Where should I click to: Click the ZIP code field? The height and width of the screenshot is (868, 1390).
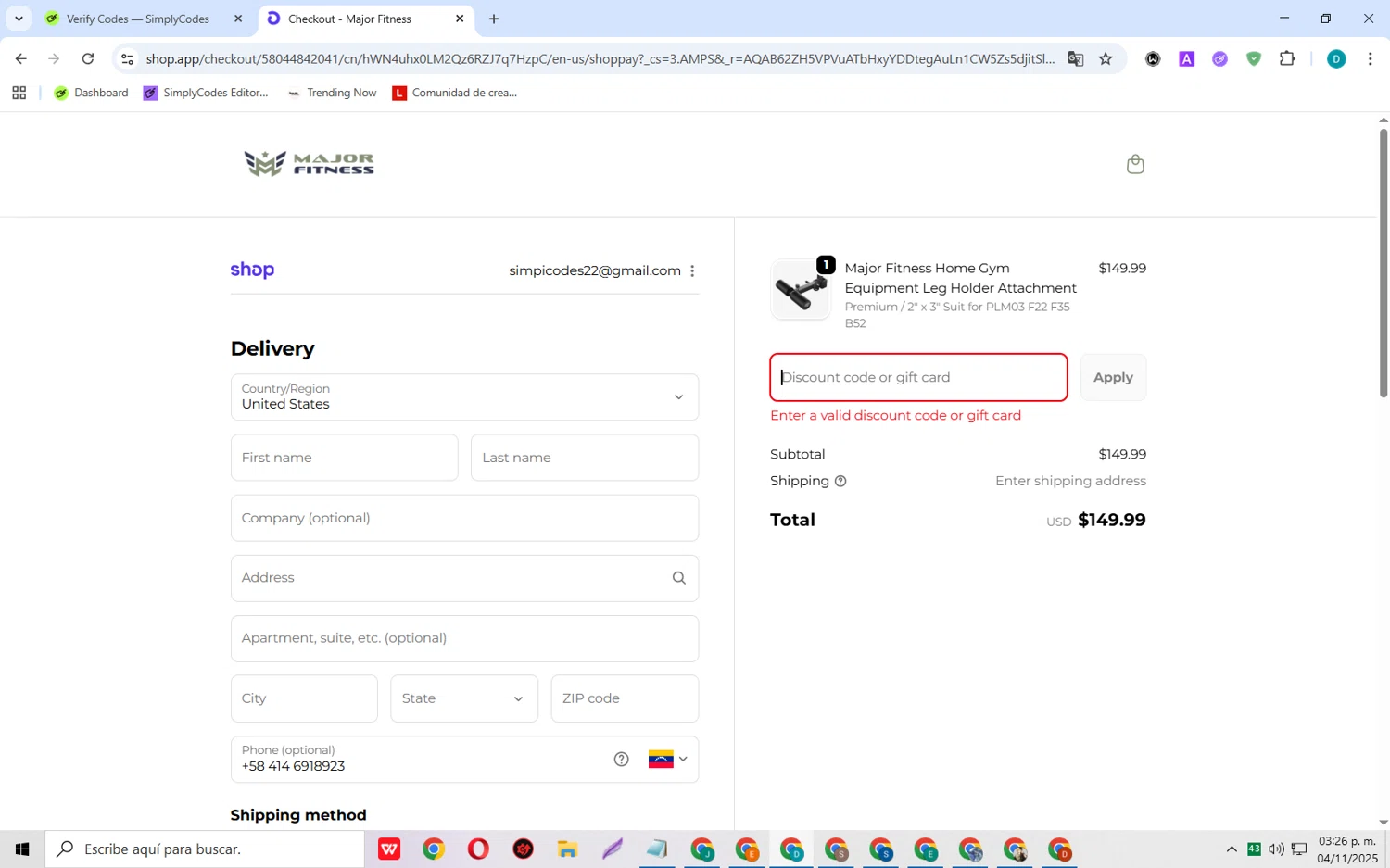click(x=625, y=698)
